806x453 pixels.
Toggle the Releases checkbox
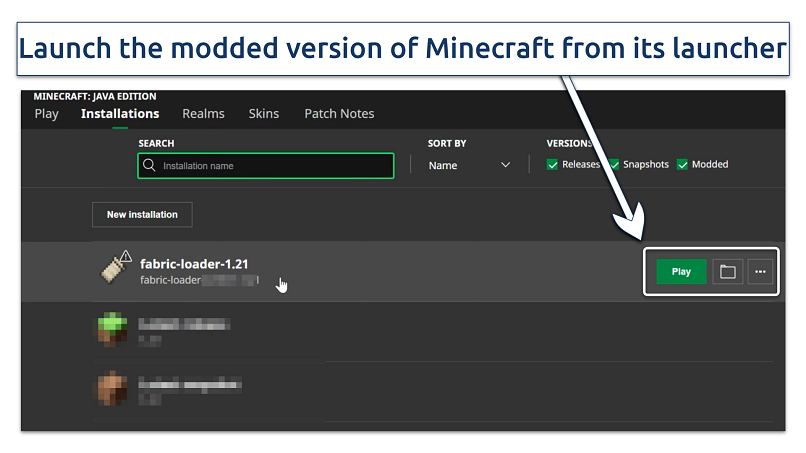click(552, 165)
